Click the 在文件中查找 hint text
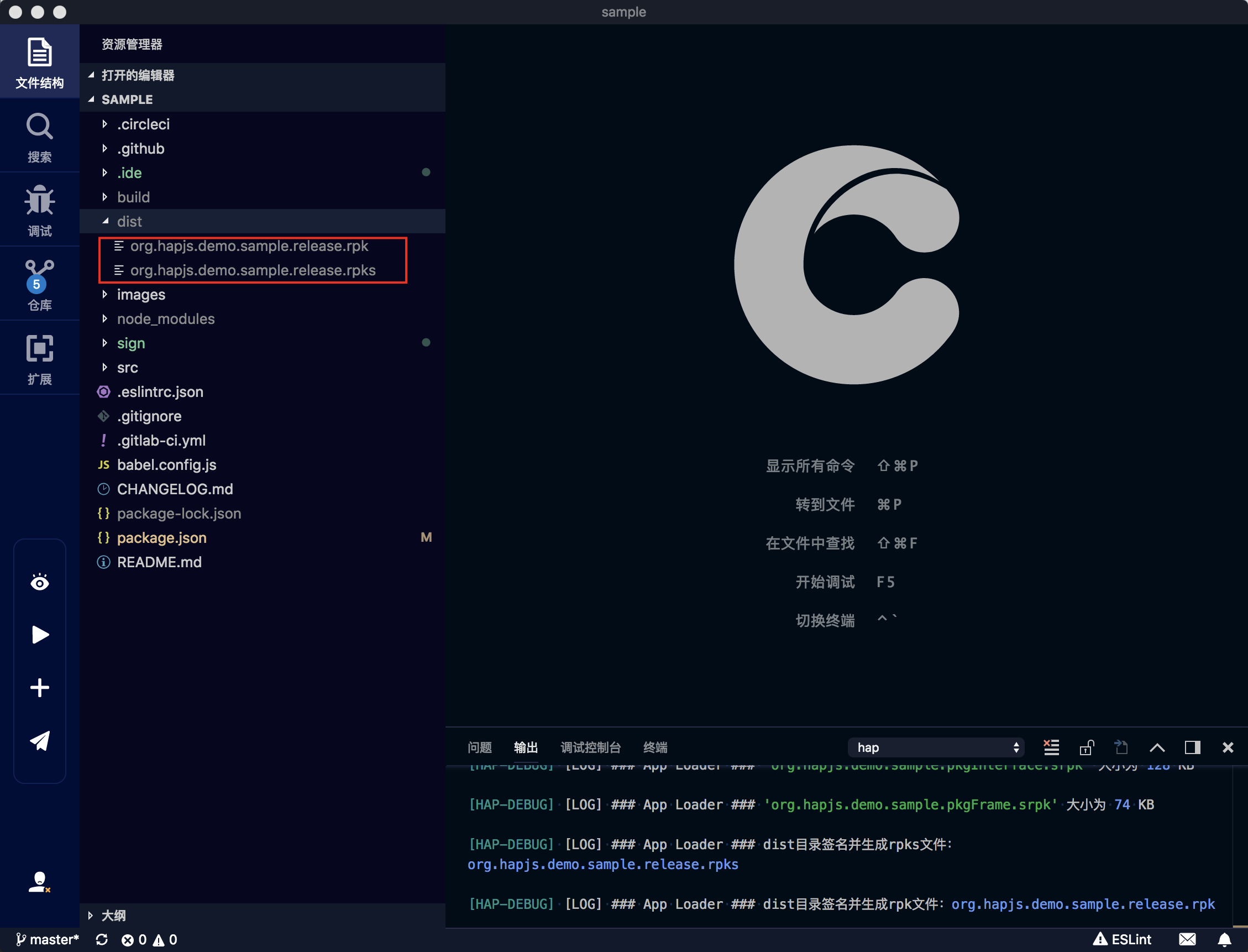 pyautogui.click(x=810, y=543)
